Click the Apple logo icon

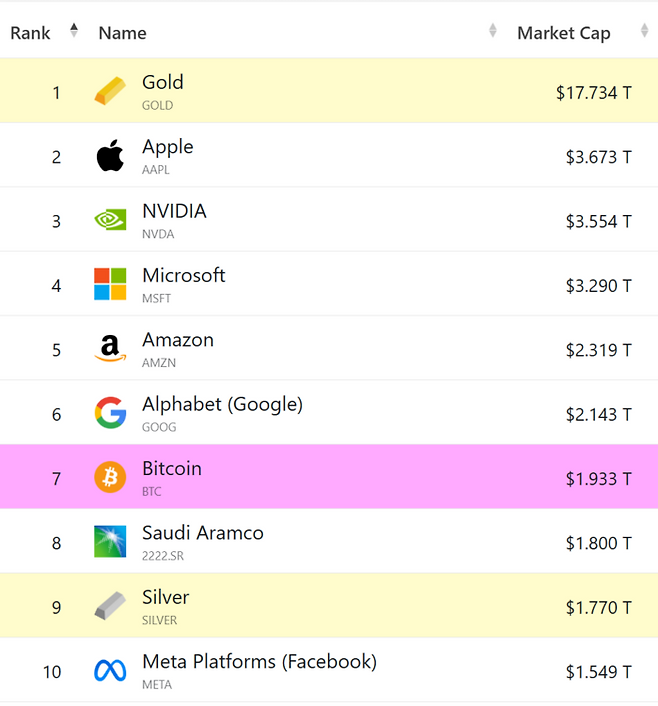tap(110, 157)
